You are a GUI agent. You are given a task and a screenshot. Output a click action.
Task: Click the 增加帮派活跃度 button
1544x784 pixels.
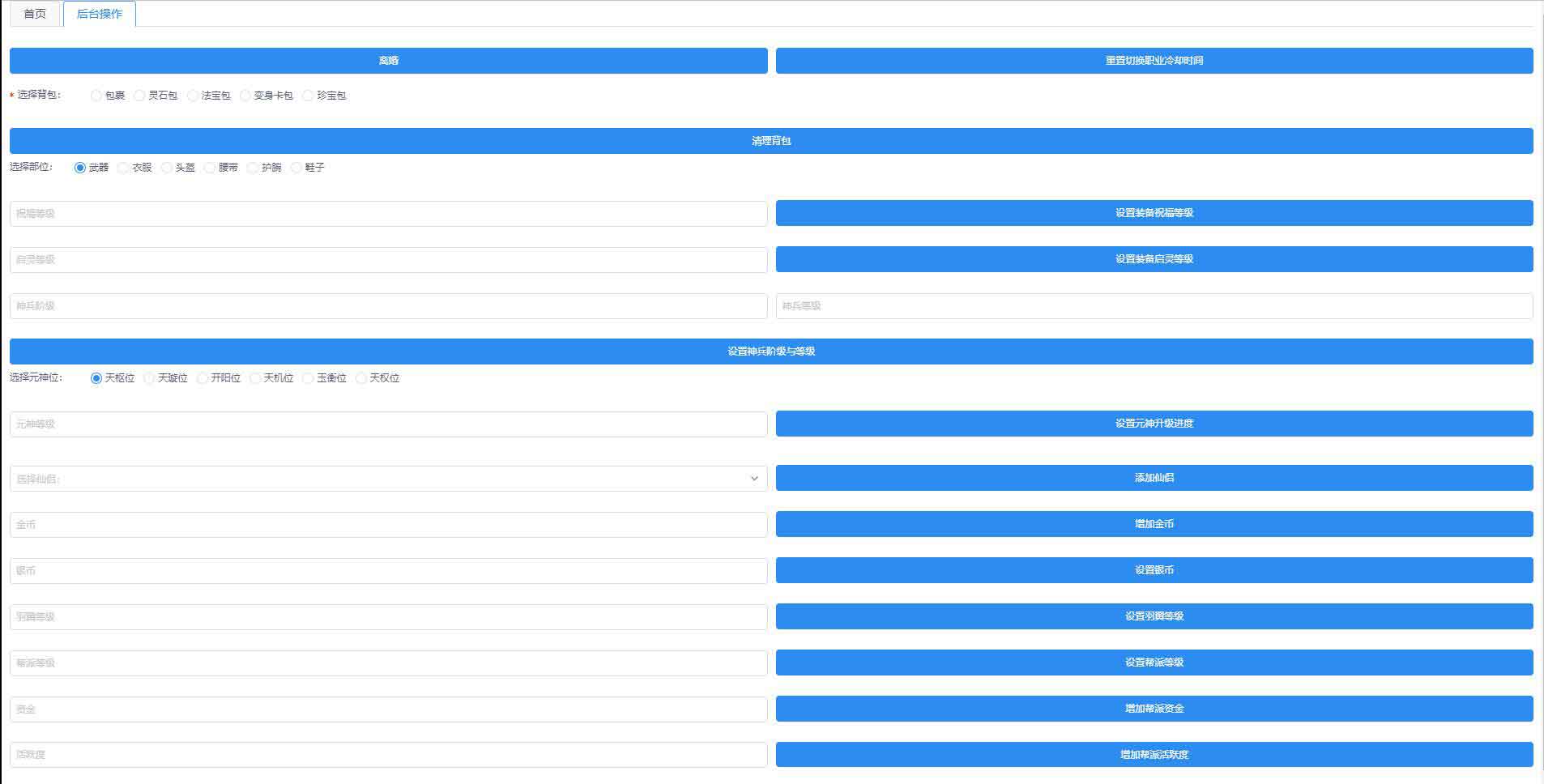(1154, 755)
